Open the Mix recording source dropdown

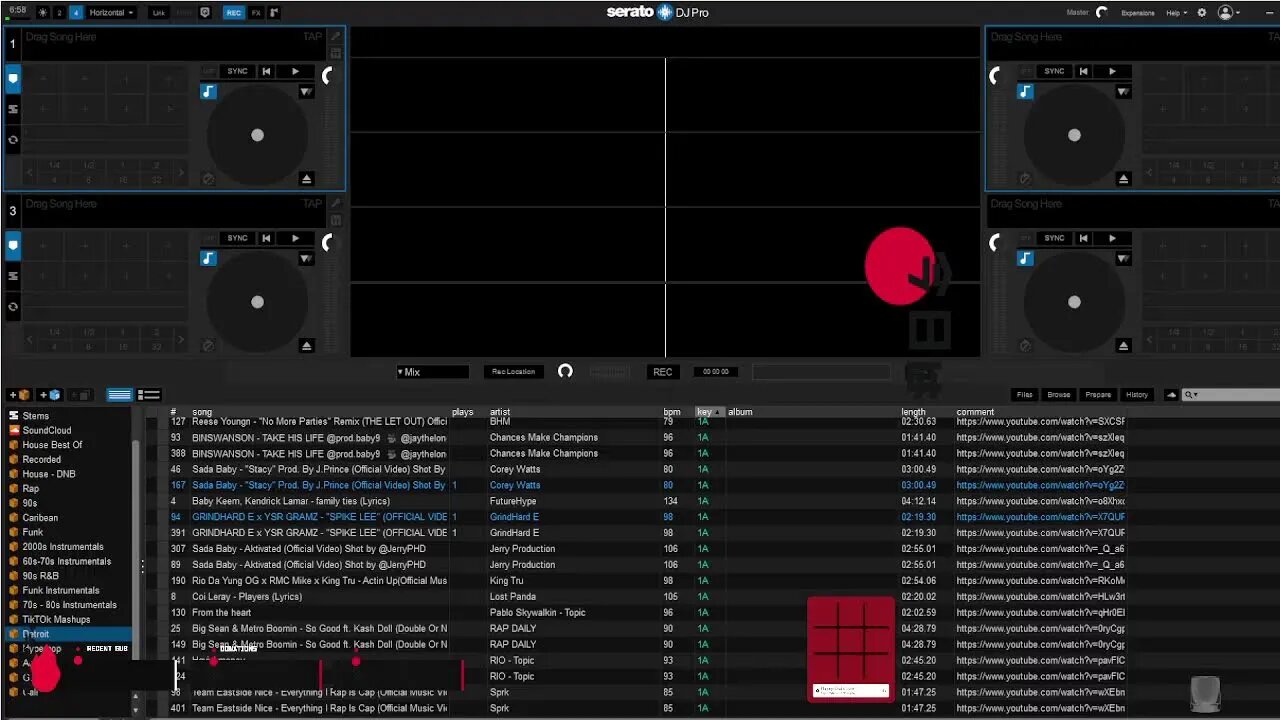click(432, 372)
